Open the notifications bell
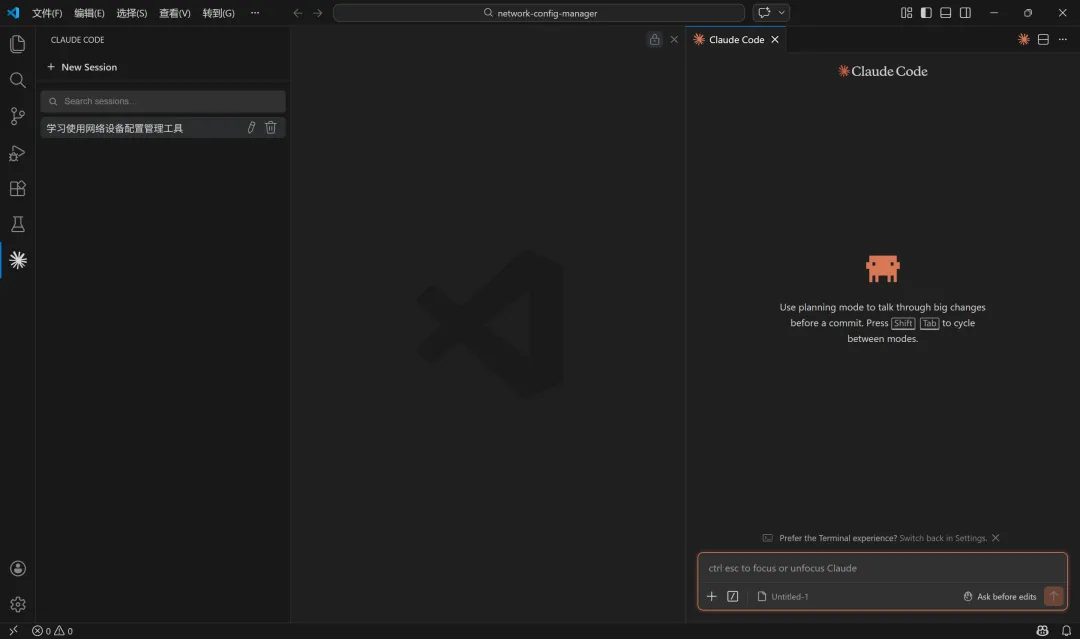 [x=1066, y=631]
